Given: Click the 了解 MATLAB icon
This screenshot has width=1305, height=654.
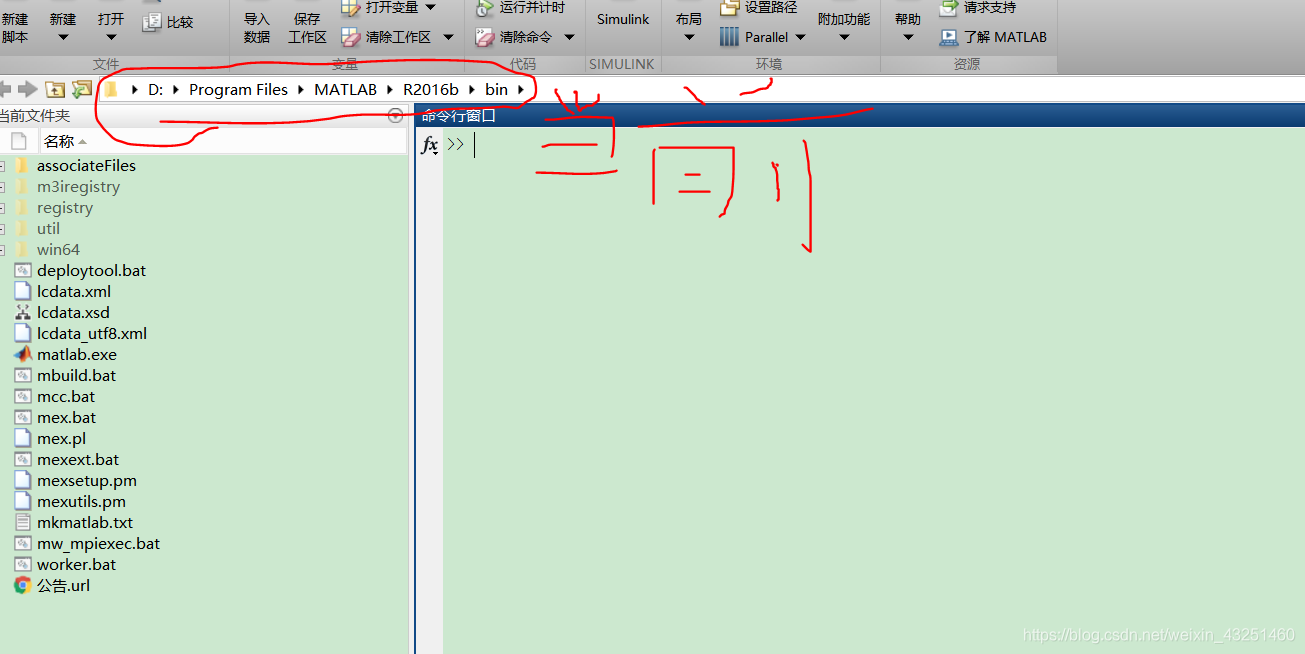Looking at the screenshot, I should (949, 38).
